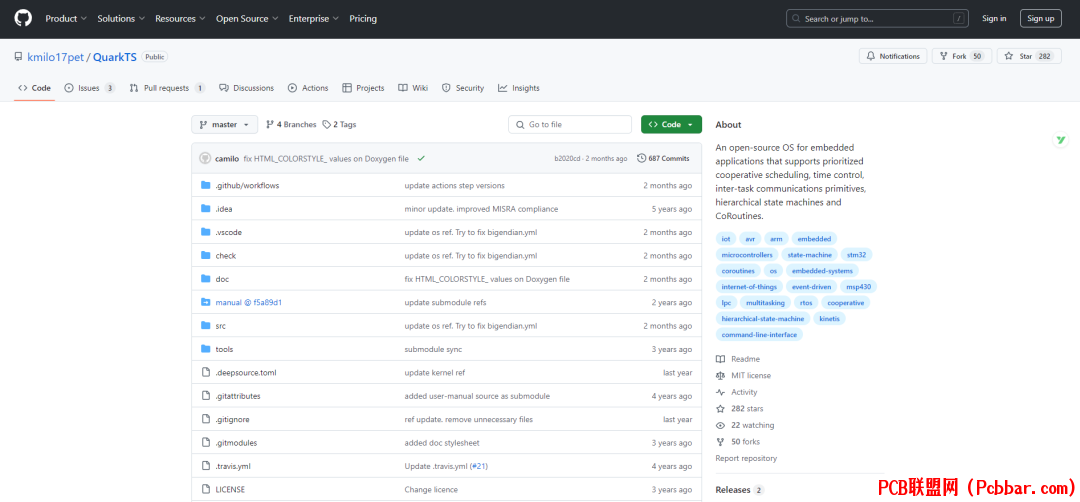This screenshot has width=1080, height=502.
Task: Open the doc folder
Action: pyautogui.click(x=222, y=279)
